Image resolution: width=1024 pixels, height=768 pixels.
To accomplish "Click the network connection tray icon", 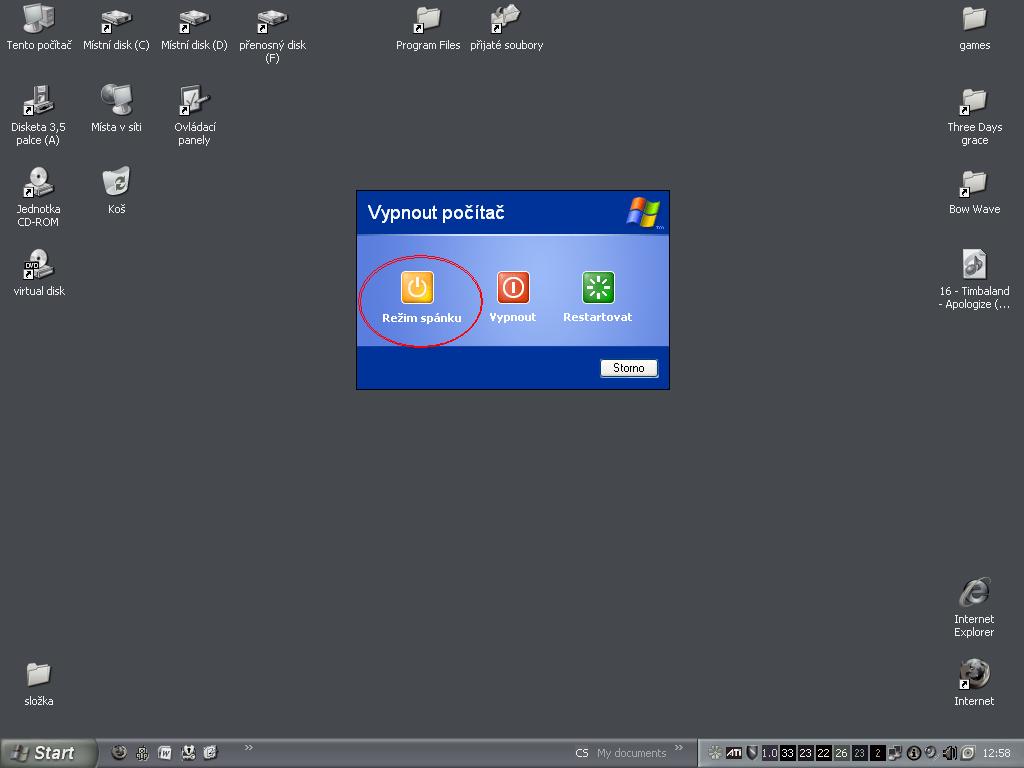I will click(x=895, y=753).
